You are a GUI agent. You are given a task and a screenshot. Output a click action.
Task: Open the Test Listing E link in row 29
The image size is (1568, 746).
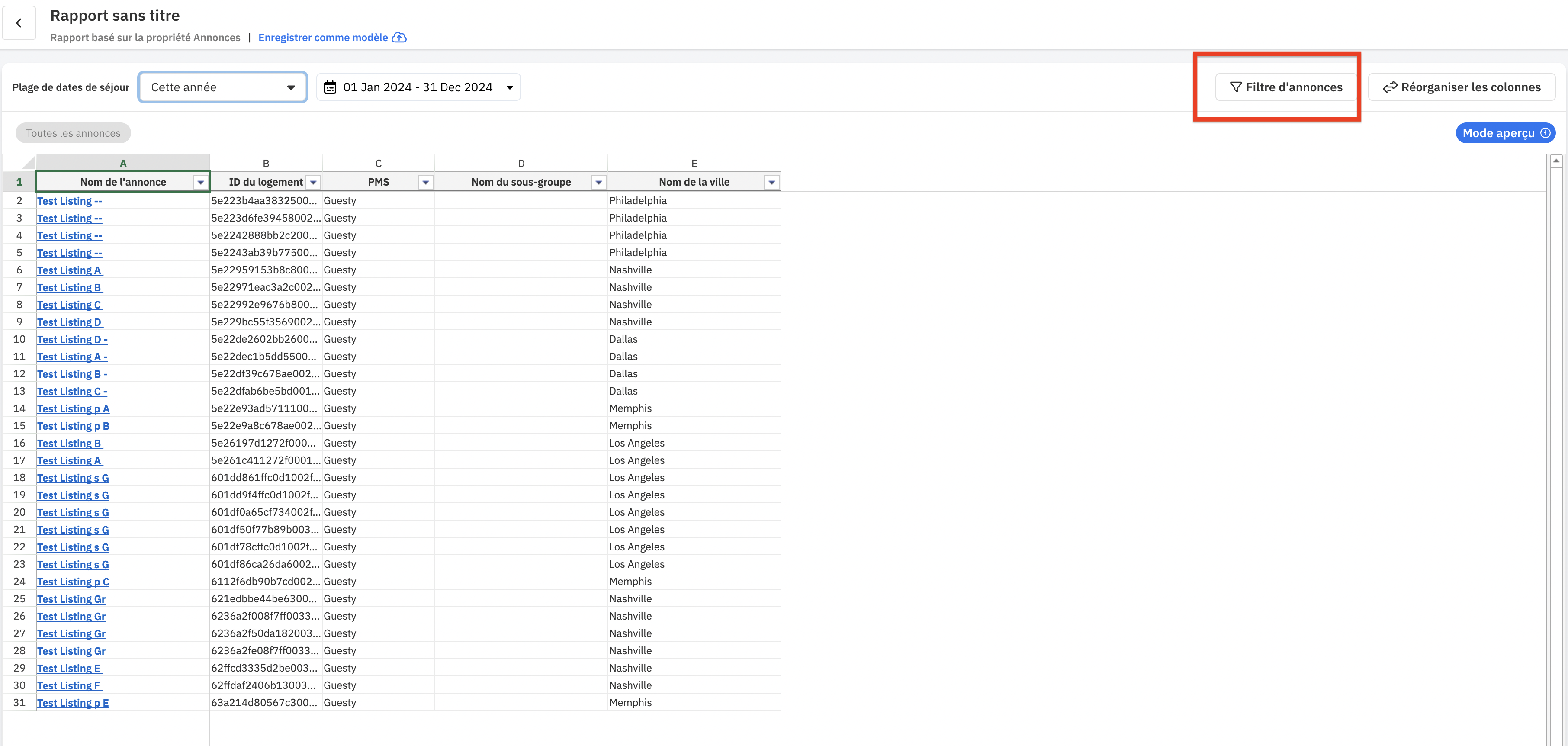[70, 669]
